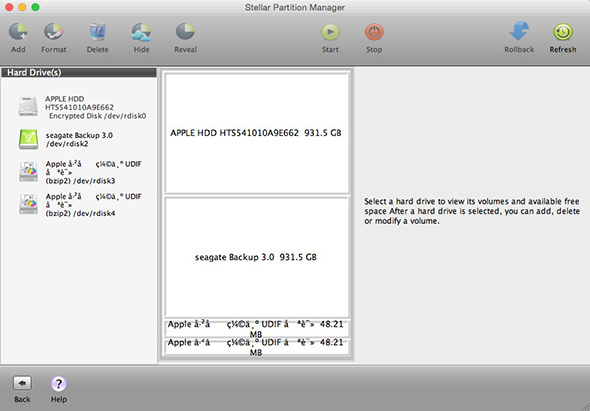The image size is (590, 411).
Task: Click the Hard Drive(s) panel header
Action: [x=79, y=72]
